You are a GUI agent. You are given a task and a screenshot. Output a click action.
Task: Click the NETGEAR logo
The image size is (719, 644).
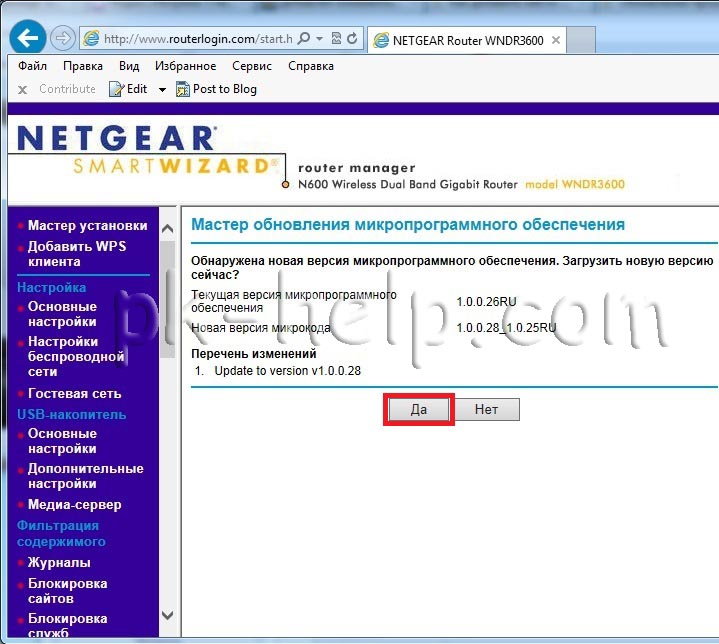point(116,138)
